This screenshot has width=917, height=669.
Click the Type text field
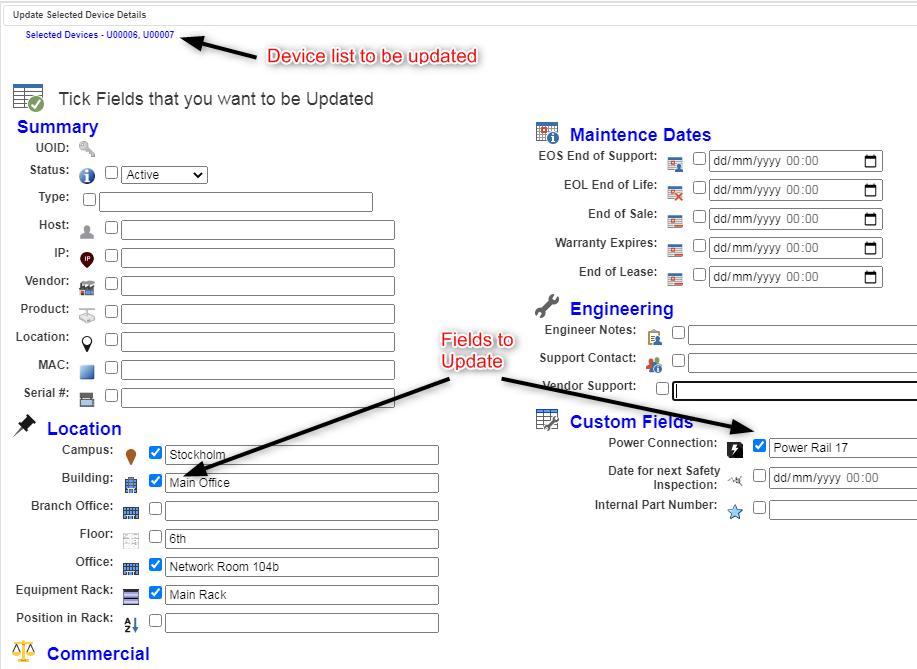tap(236, 202)
